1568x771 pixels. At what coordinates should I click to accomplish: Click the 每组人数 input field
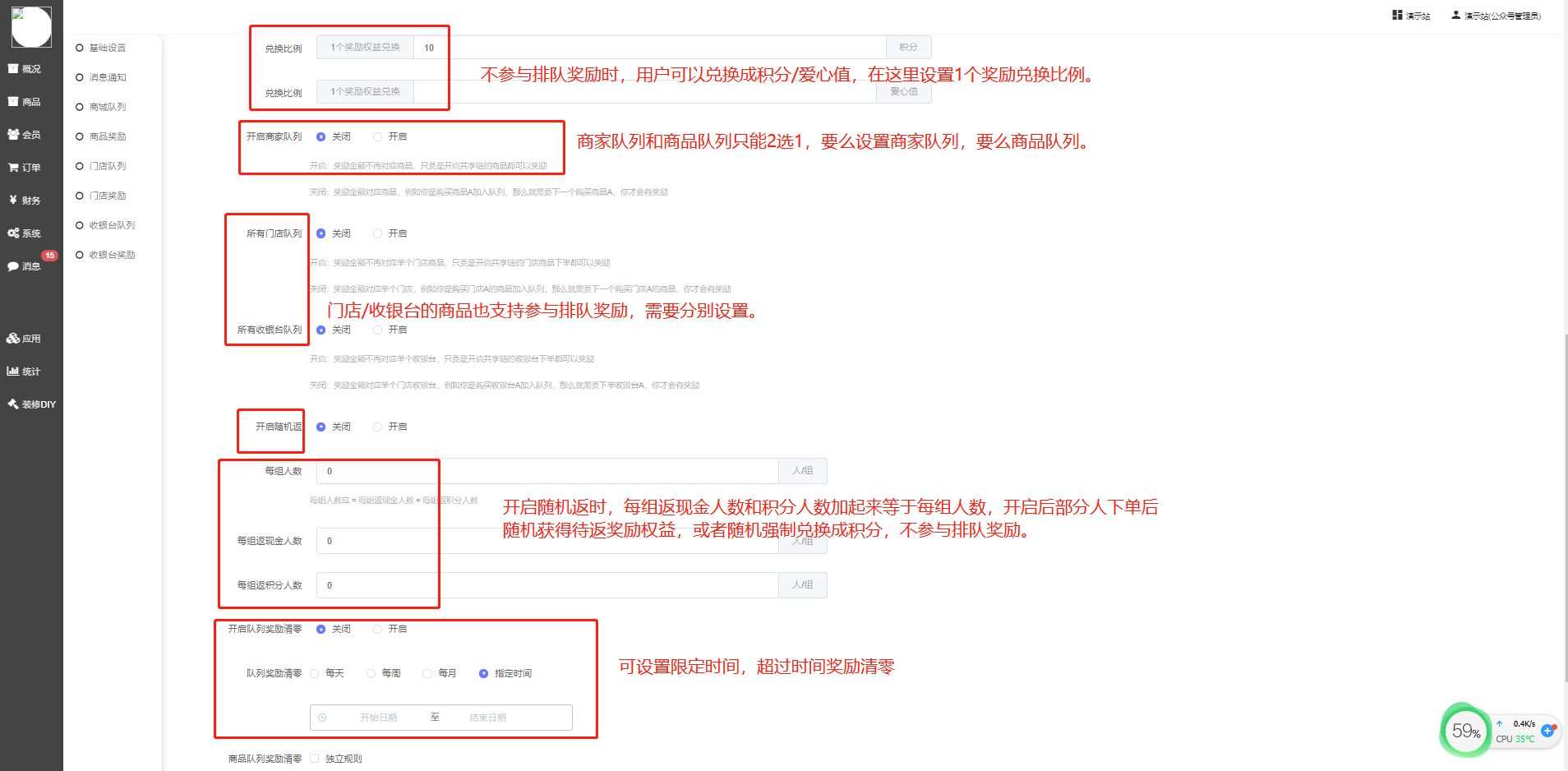(547, 471)
